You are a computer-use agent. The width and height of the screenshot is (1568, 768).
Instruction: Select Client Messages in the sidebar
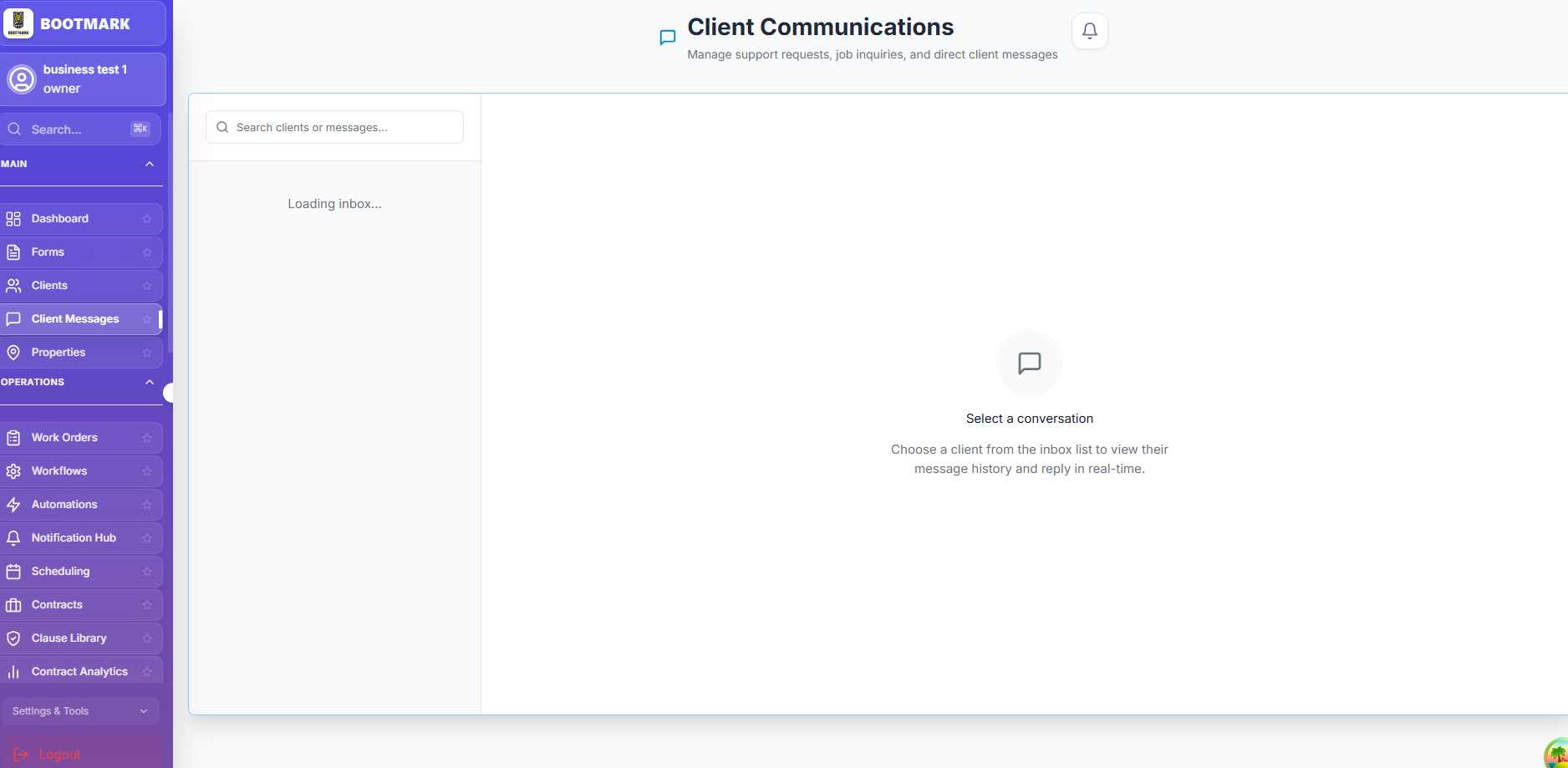[x=81, y=319]
